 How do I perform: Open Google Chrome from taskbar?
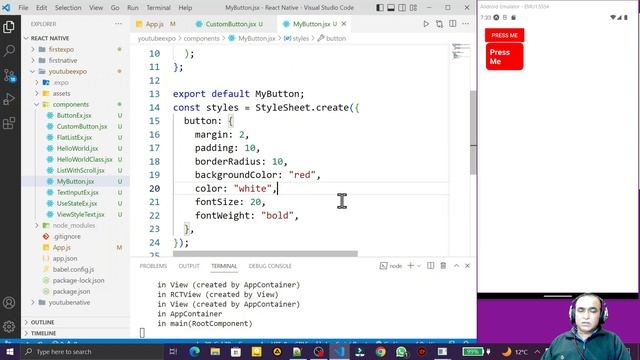tap(380, 351)
